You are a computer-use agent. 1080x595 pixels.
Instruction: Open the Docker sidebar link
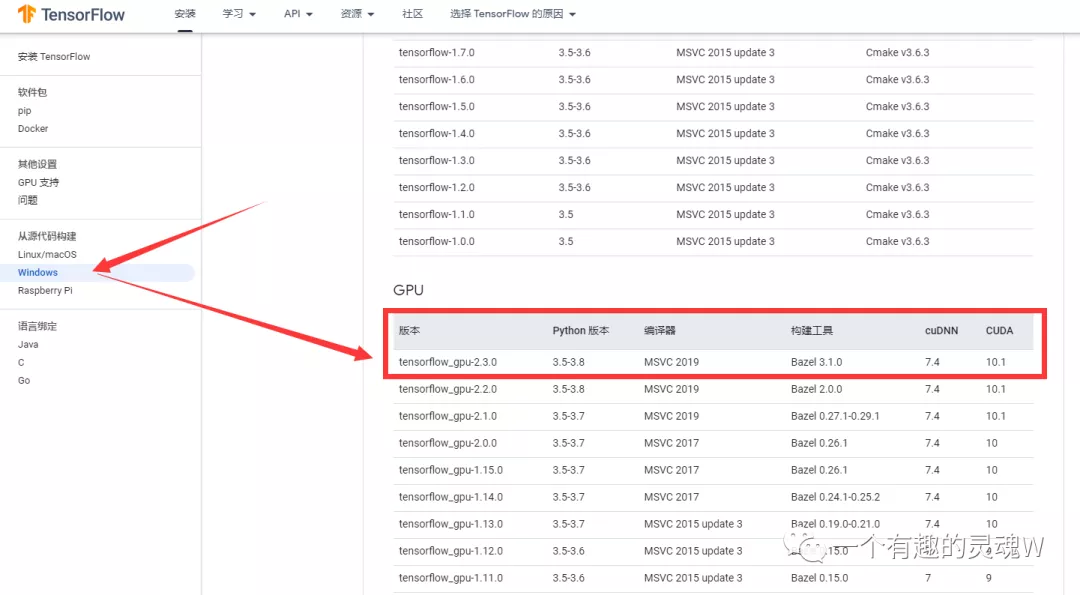point(33,129)
